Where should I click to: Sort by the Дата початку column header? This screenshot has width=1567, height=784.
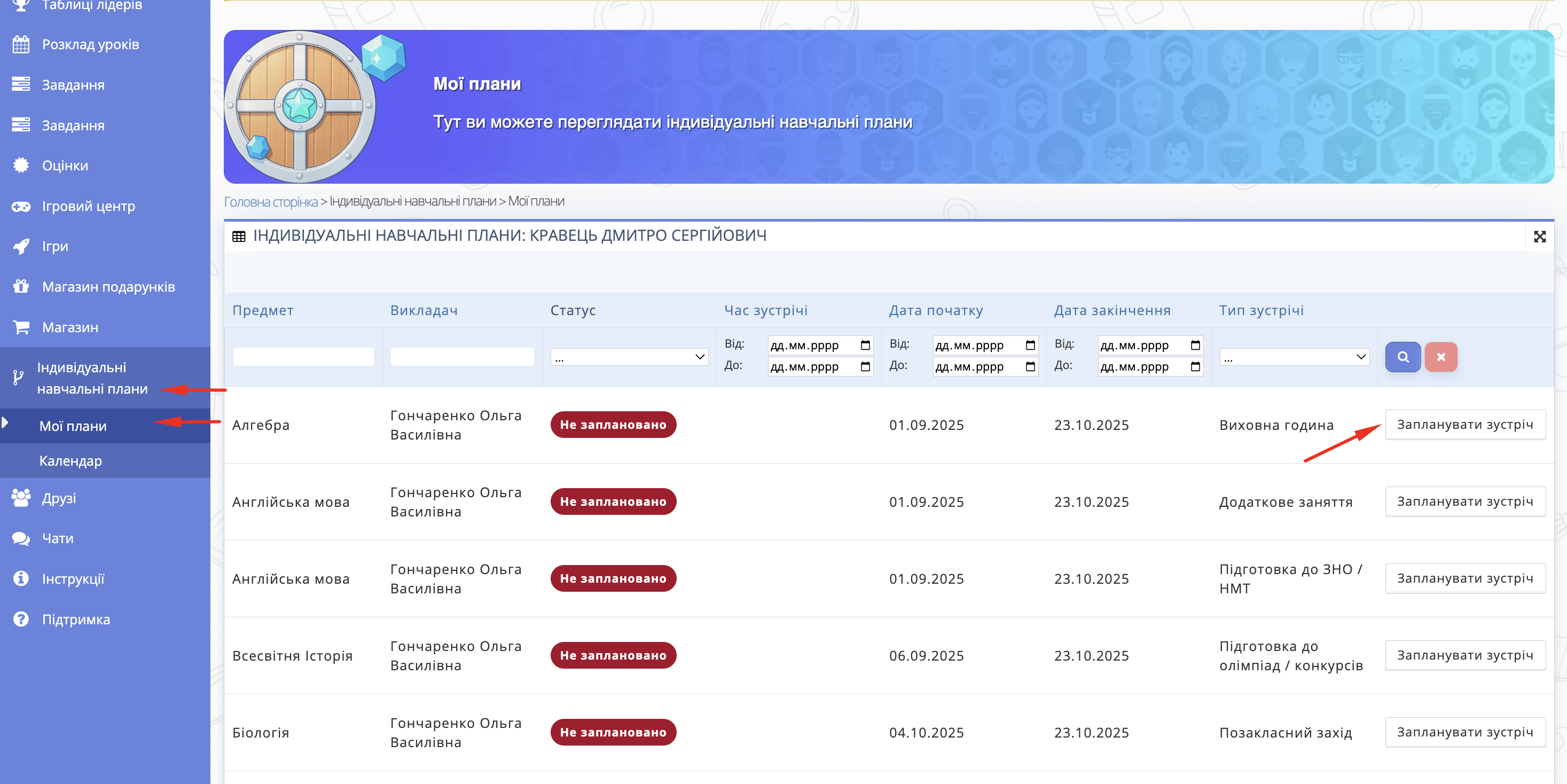[x=935, y=310]
